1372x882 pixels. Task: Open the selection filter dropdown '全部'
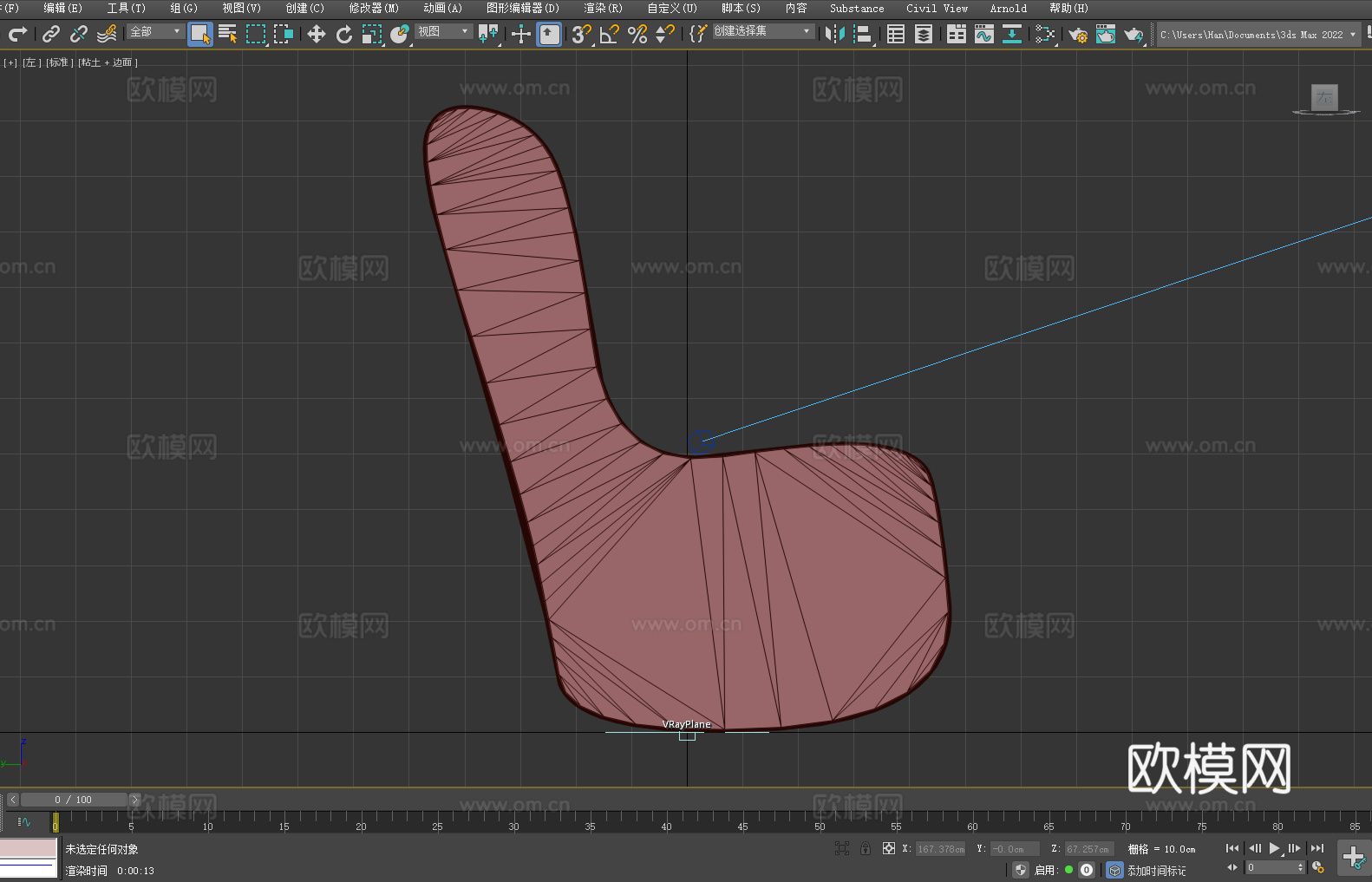click(155, 31)
